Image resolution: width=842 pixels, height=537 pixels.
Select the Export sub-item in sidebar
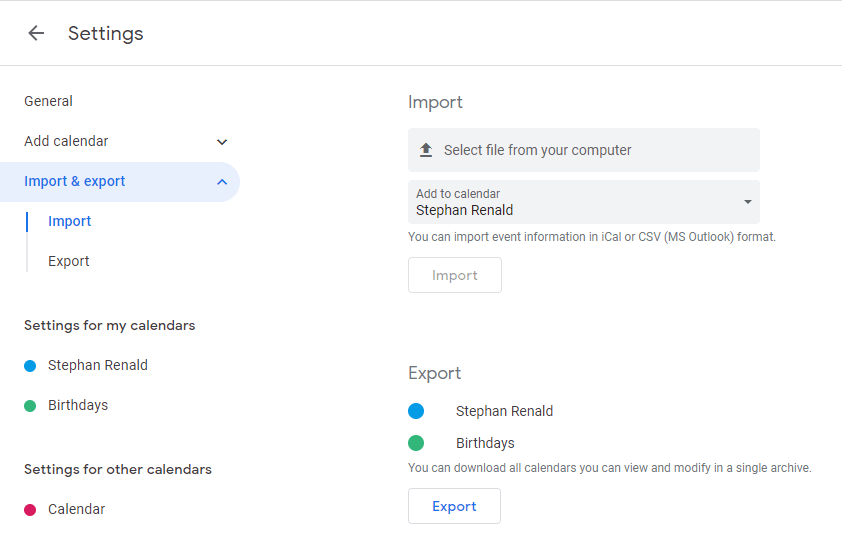[x=69, y=261]
